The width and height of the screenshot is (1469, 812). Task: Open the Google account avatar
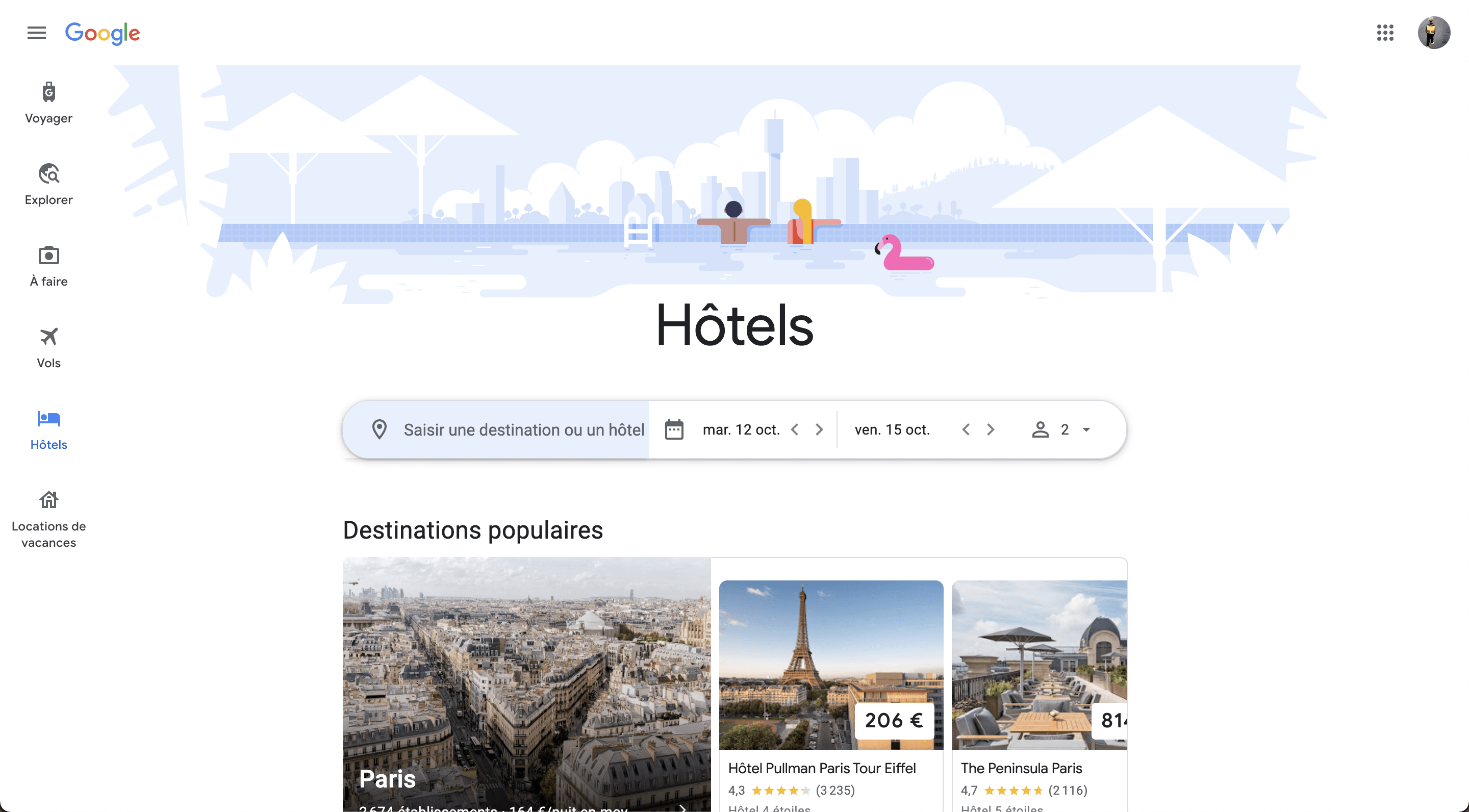pyautogui.click(x=1434, y=33)
